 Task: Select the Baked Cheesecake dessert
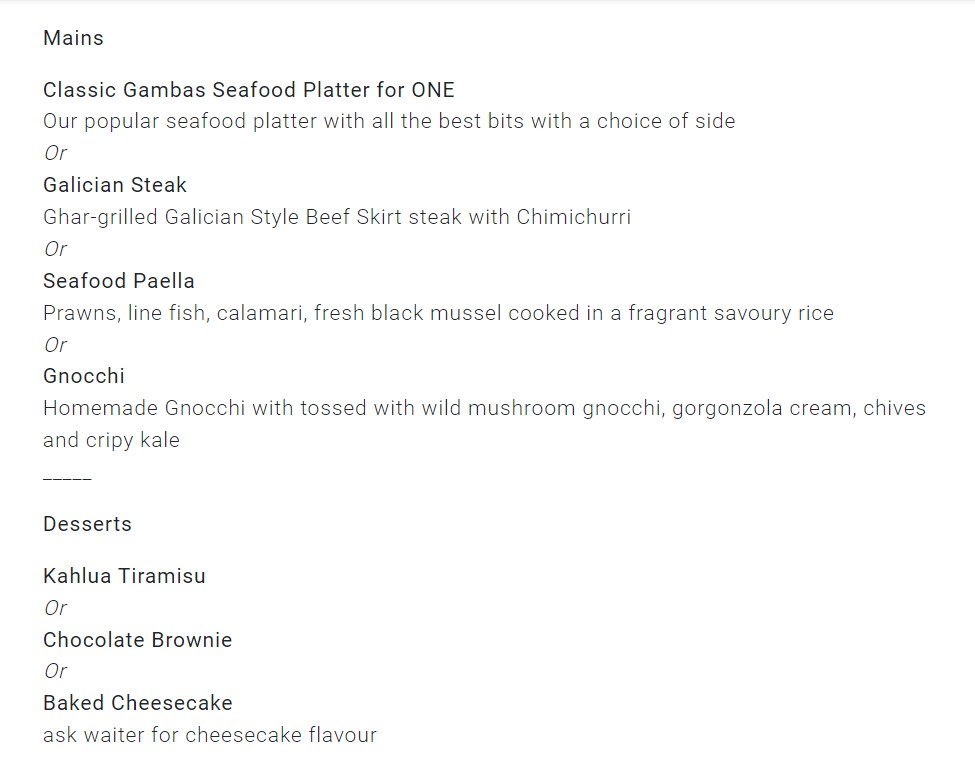137,703
